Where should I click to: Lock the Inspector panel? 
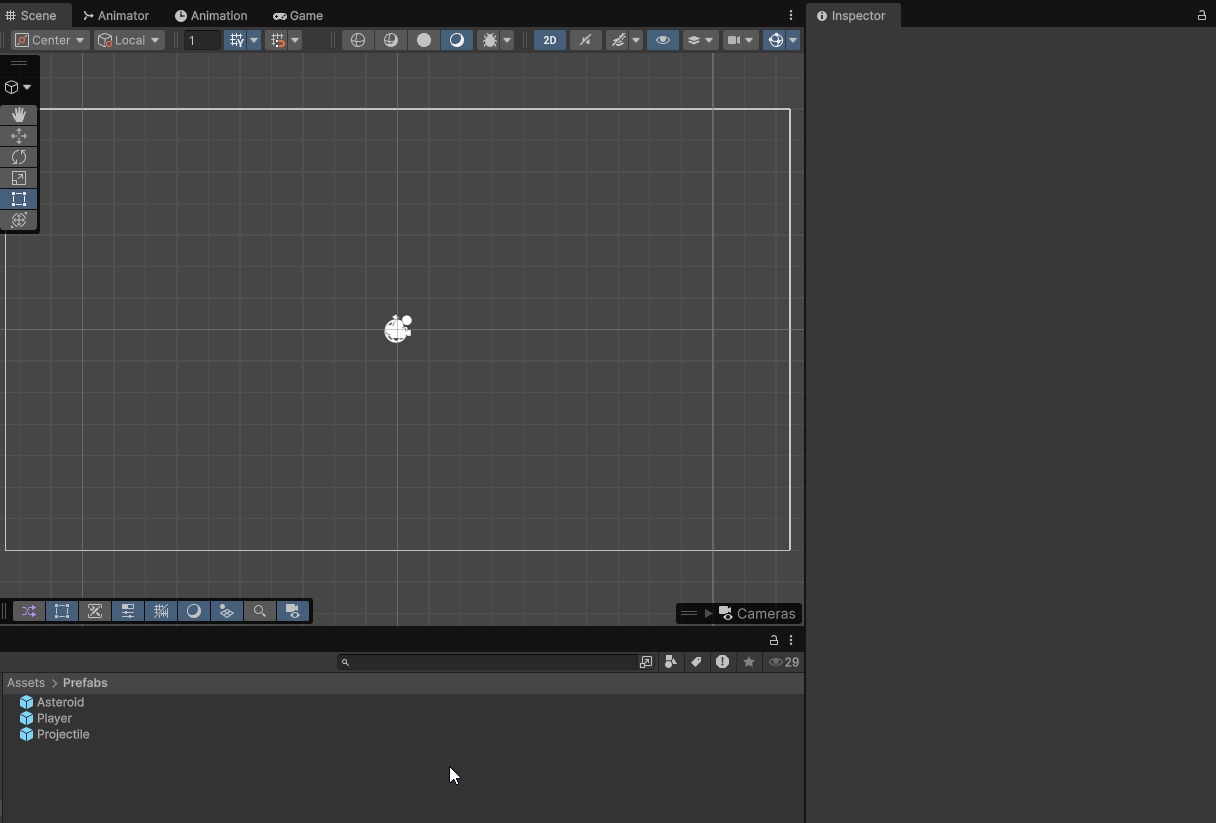(x=1202, y=15)
